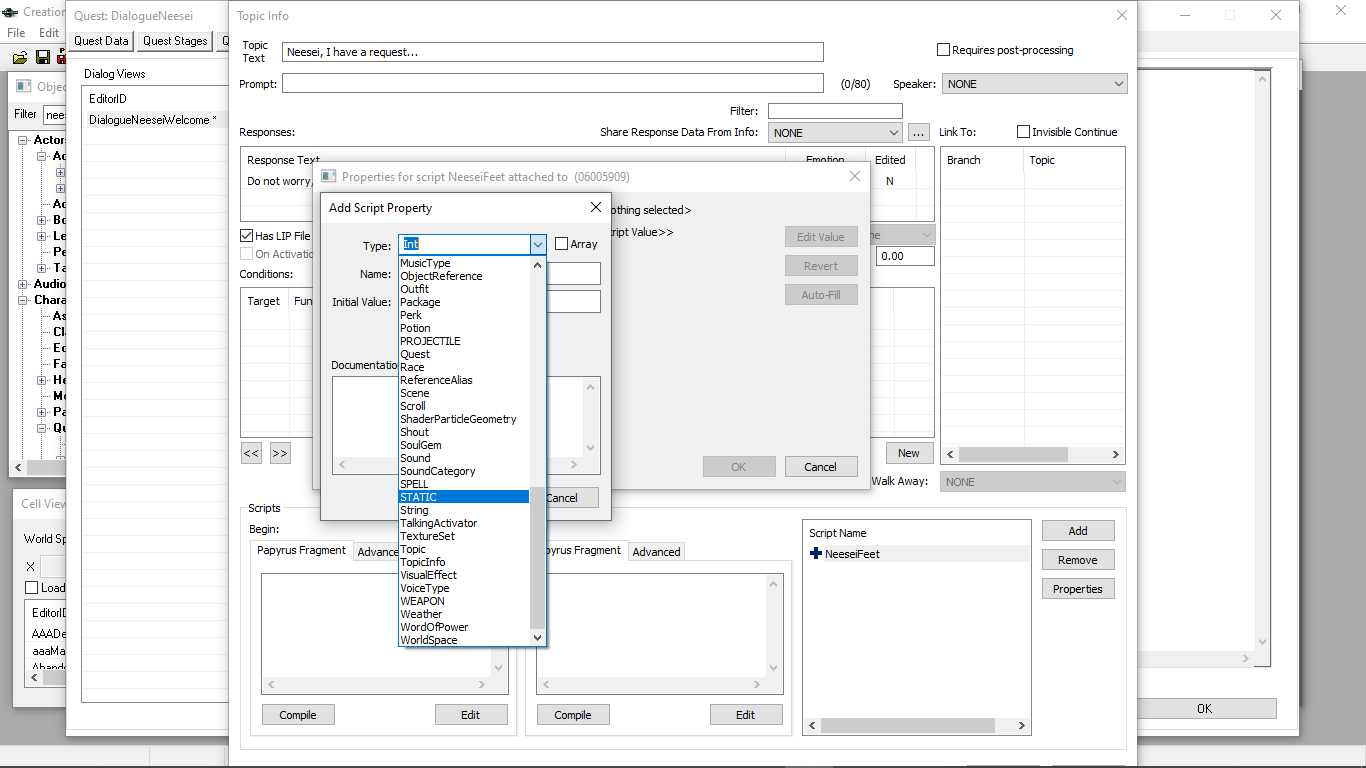Image resolution: width=1366 pixels, height=768 pixels.
Task: Click the Save disk toolbar icon
Action: (43, 58)
